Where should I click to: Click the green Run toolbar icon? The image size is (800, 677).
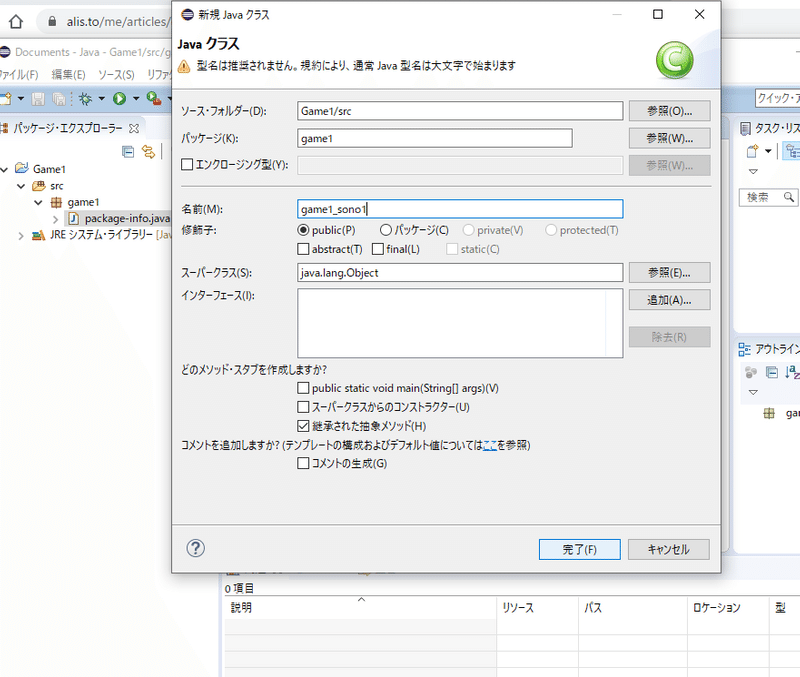coord(119,98)
